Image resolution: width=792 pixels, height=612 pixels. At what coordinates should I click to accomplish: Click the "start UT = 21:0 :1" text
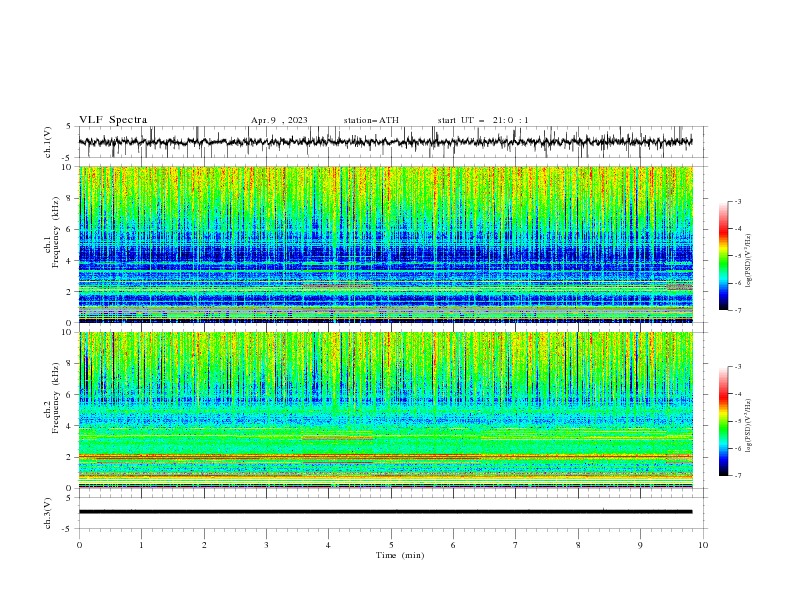point(483,120)
